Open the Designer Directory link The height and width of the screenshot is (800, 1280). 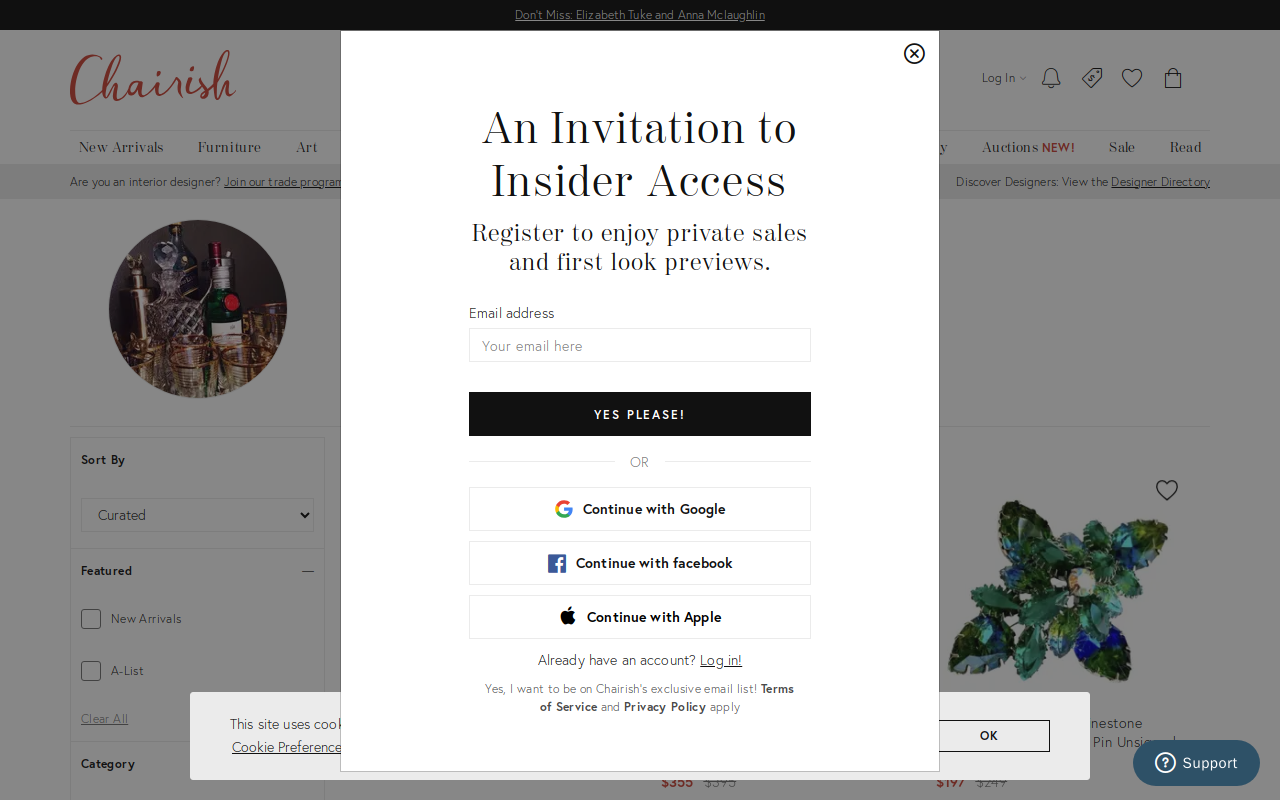1160,182
